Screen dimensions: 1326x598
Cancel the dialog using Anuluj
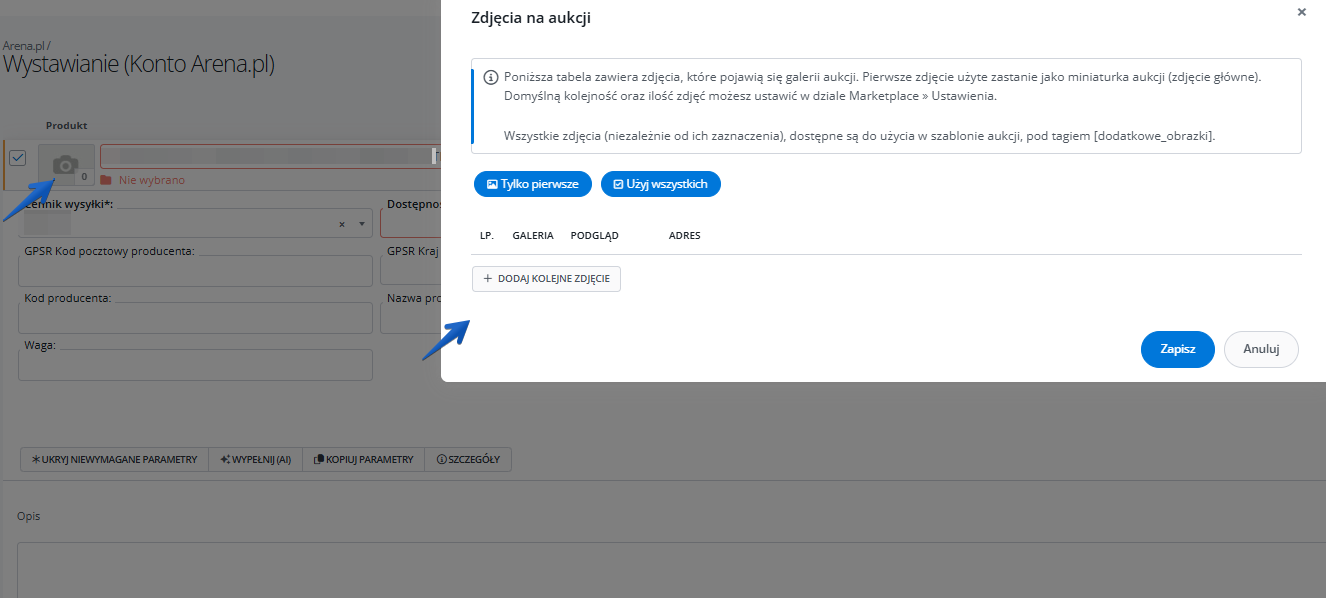coord(1260,349)
